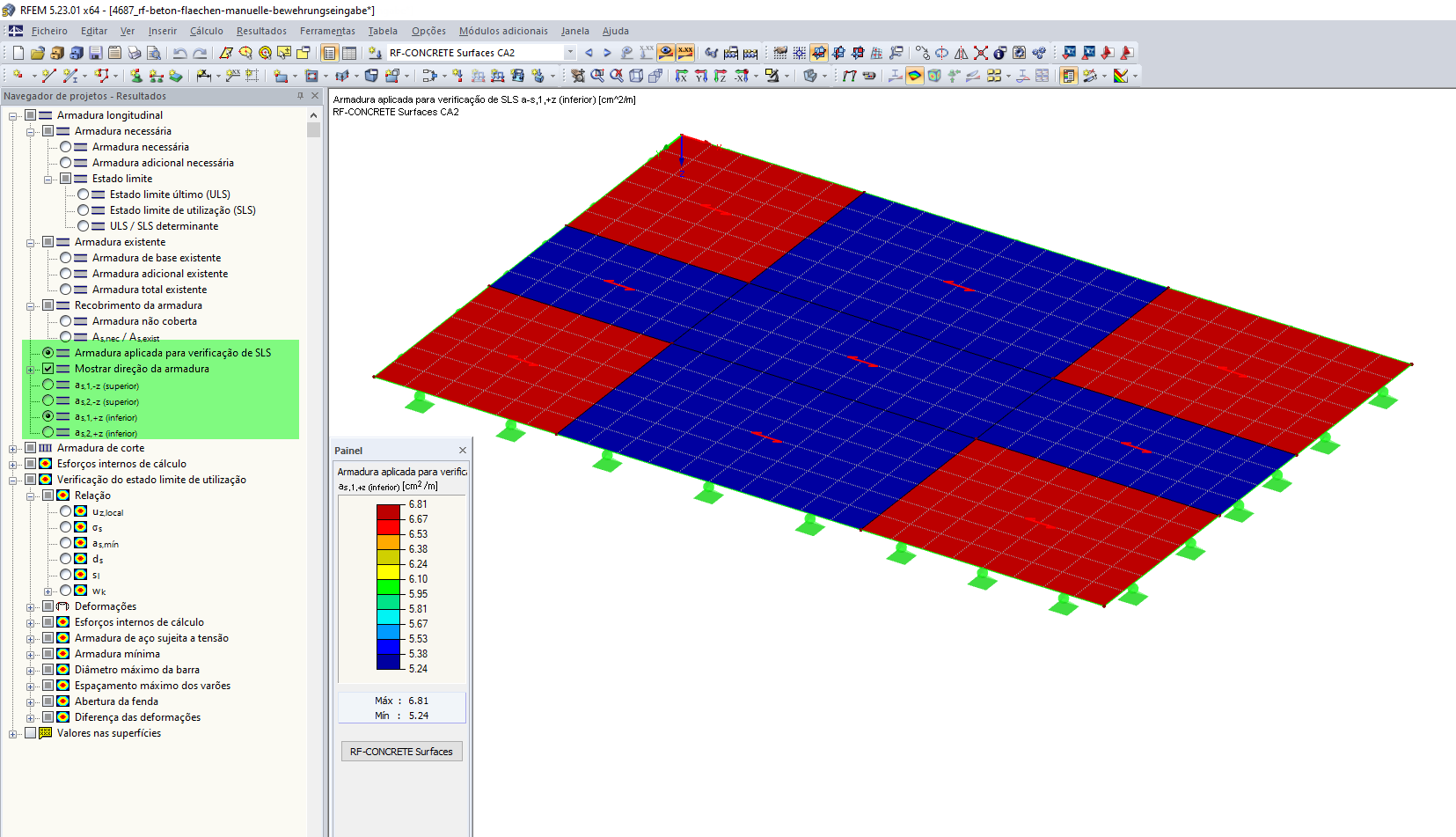Image resolution: width=1456 pixels, height=837 pixels.
Task: Click the printer icon
Action: click(134, 53)
